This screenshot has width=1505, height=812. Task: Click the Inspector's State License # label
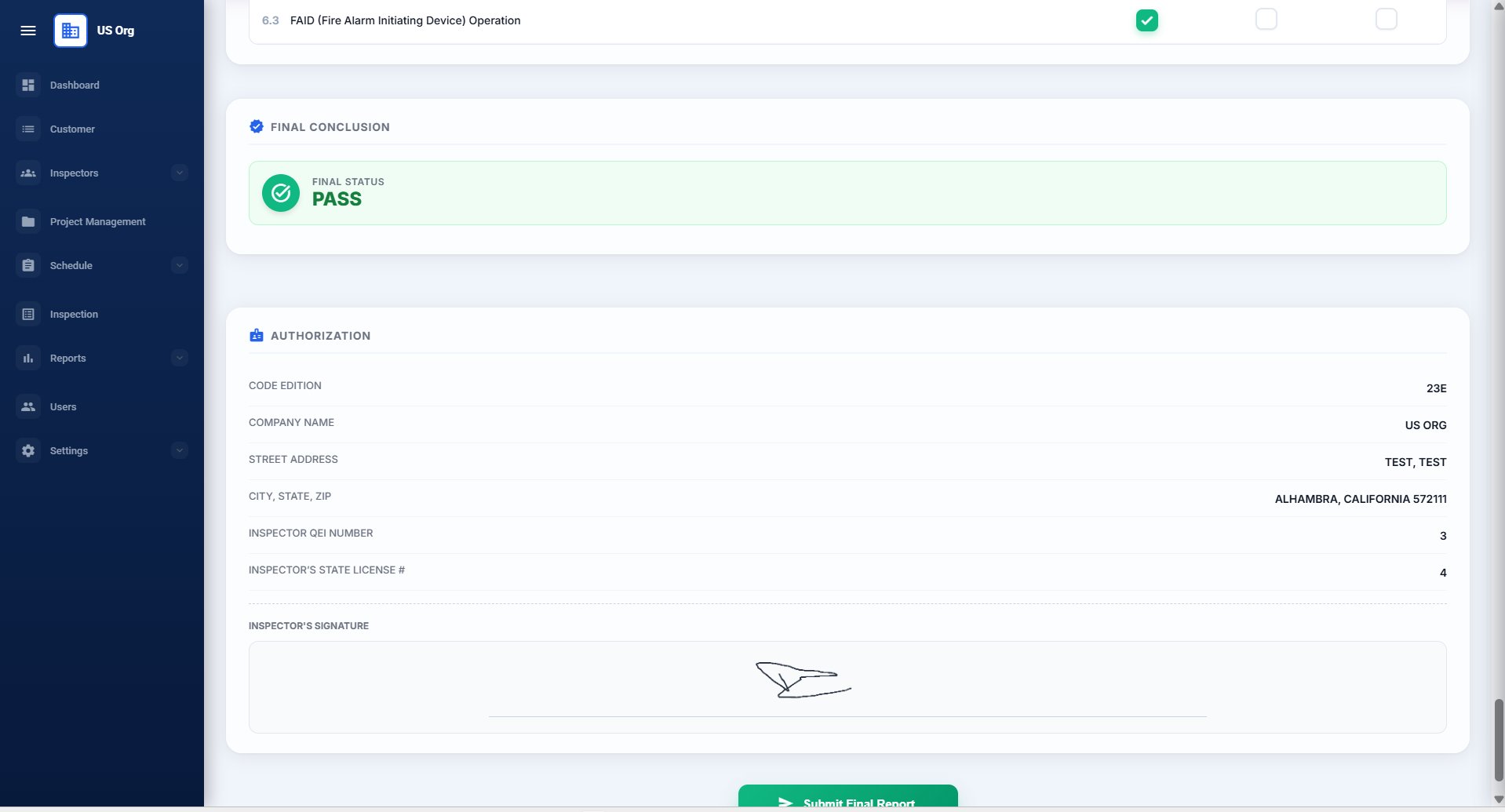pos(326,570)
